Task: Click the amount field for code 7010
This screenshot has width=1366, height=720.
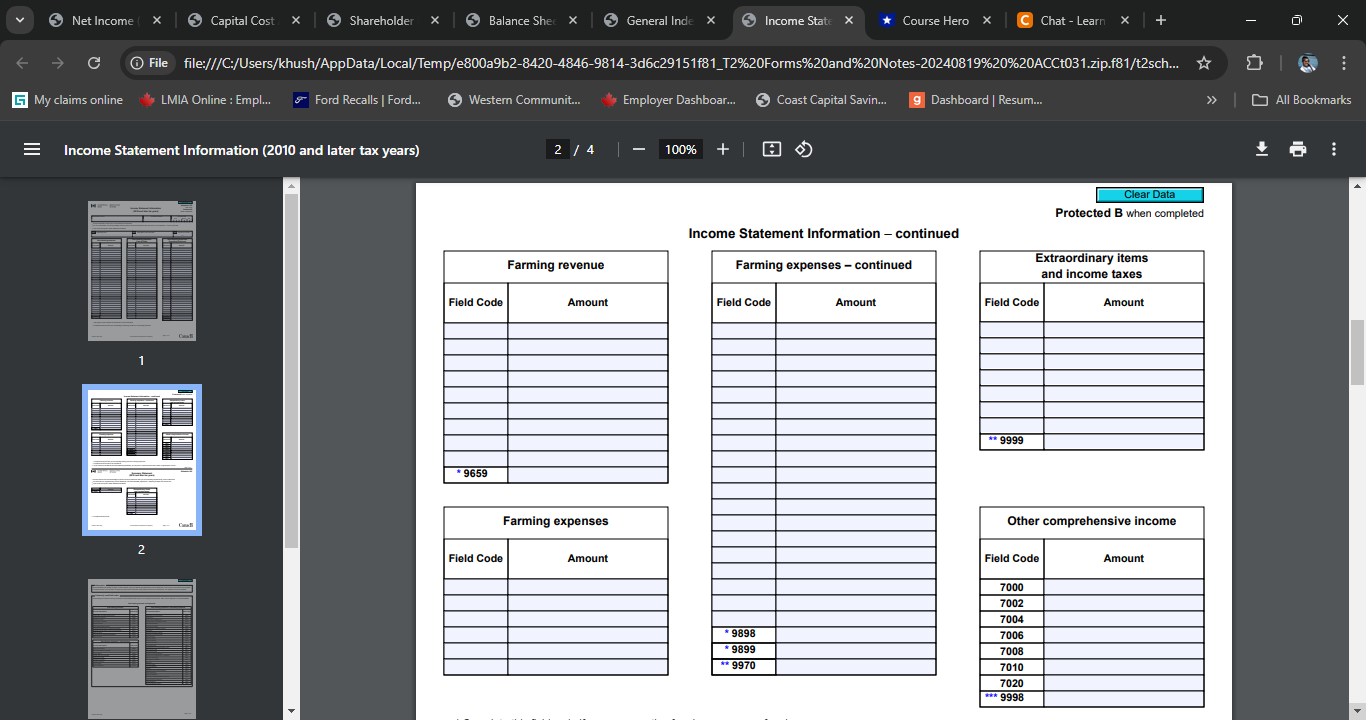Action: [1124, 667]
